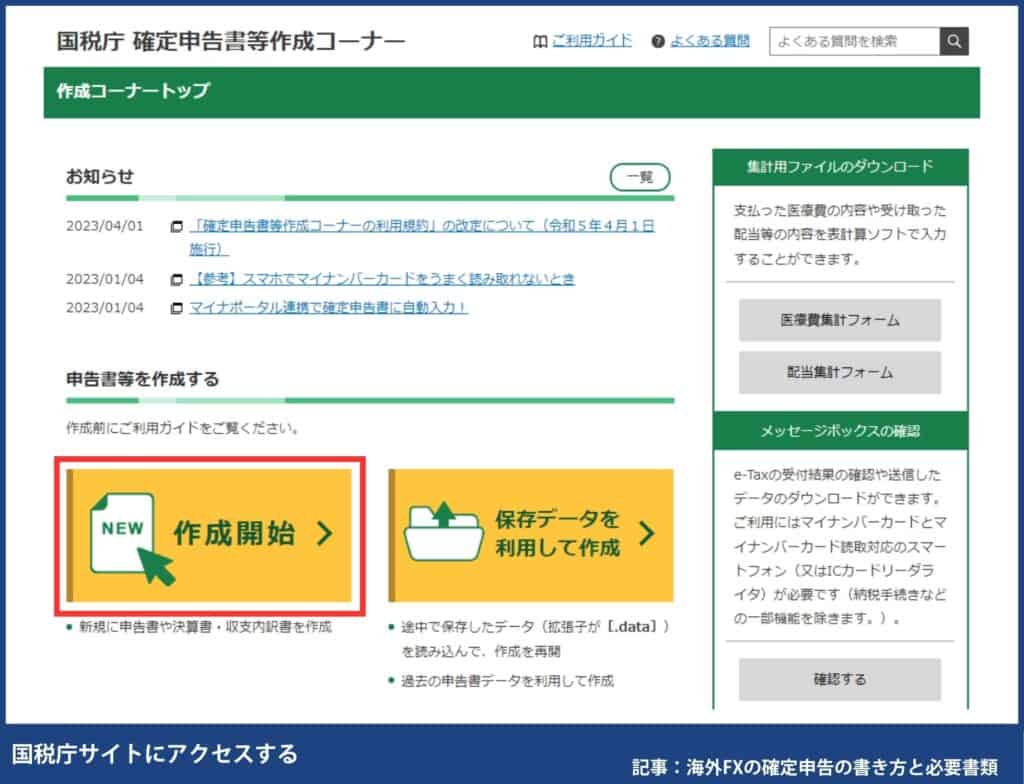Click the お知らせ section heading

tap(100, 176)
